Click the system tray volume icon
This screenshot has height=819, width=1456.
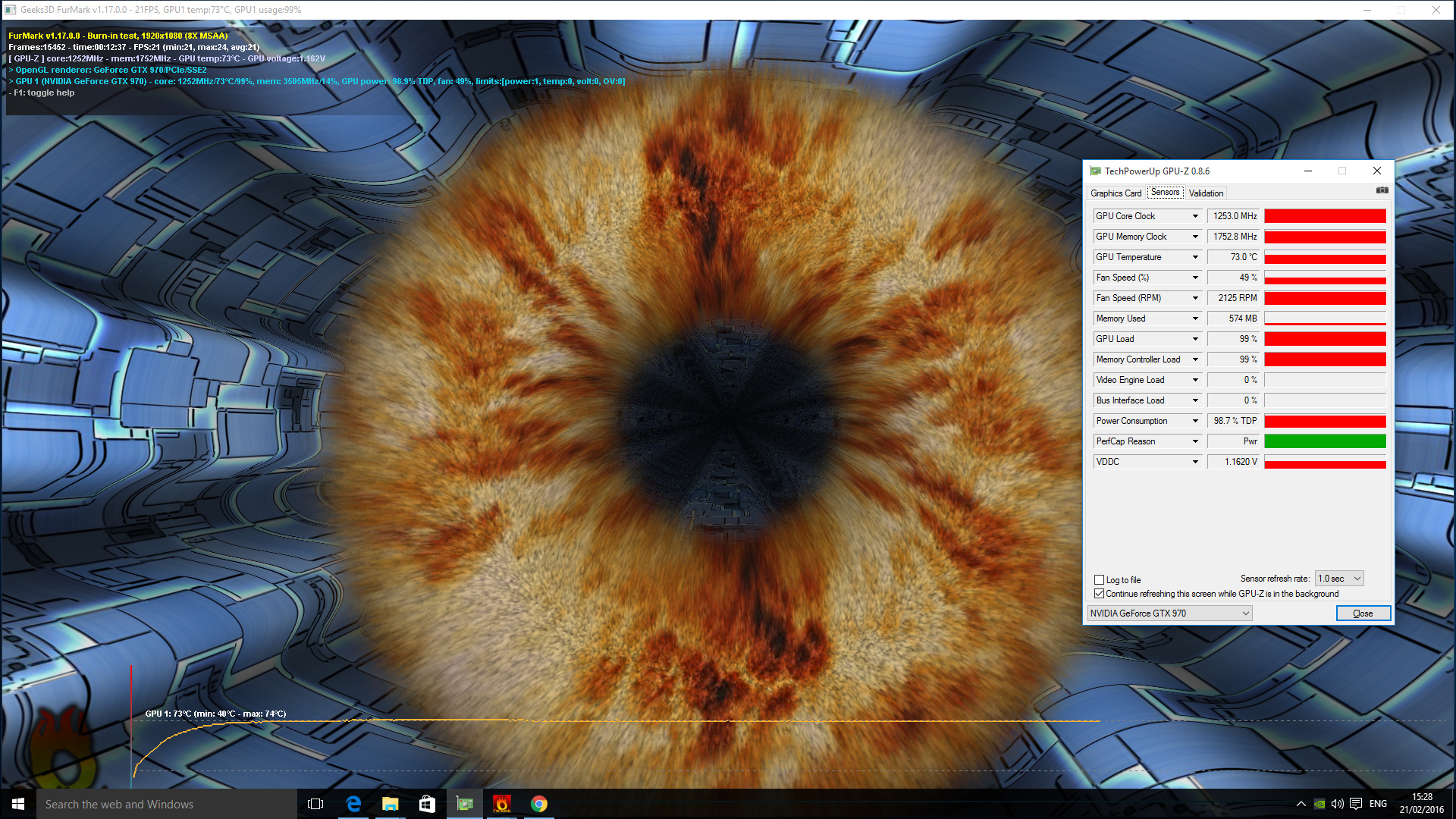pos(1337,804)
